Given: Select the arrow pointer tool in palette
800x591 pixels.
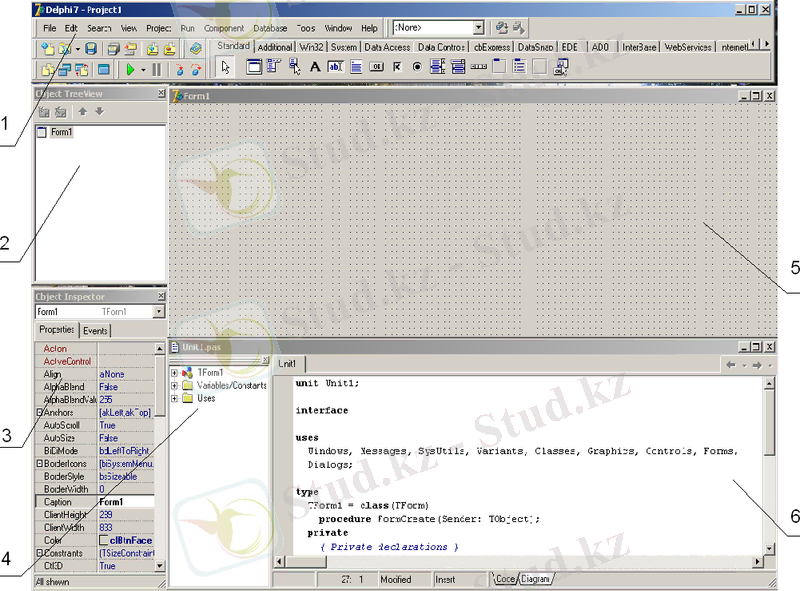Looking at the screenshot, I should [225, 68].
